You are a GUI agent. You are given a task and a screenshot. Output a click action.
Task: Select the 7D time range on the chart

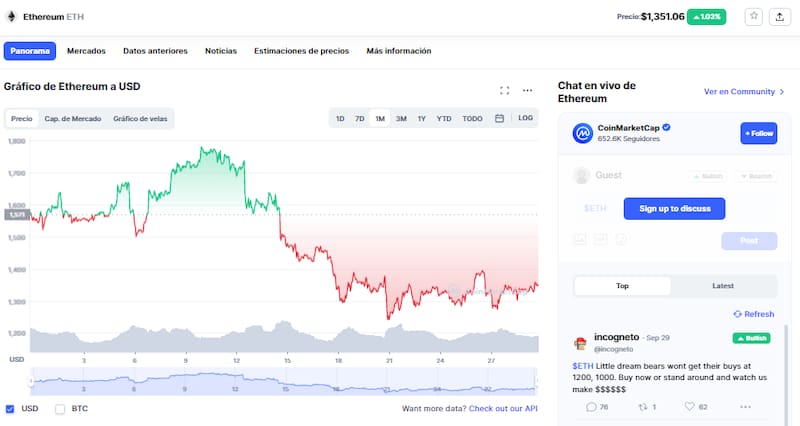coord(360,118)
